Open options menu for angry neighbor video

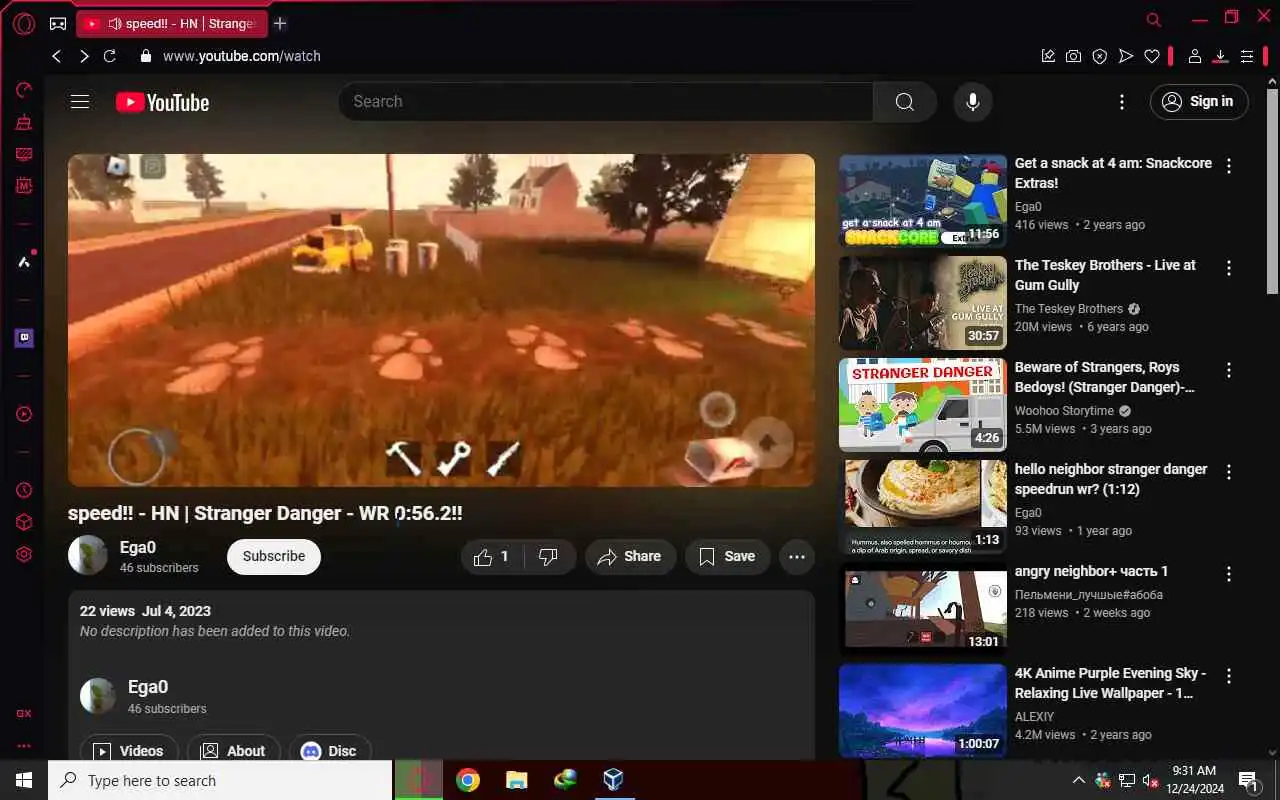(x=1229, y=574)
